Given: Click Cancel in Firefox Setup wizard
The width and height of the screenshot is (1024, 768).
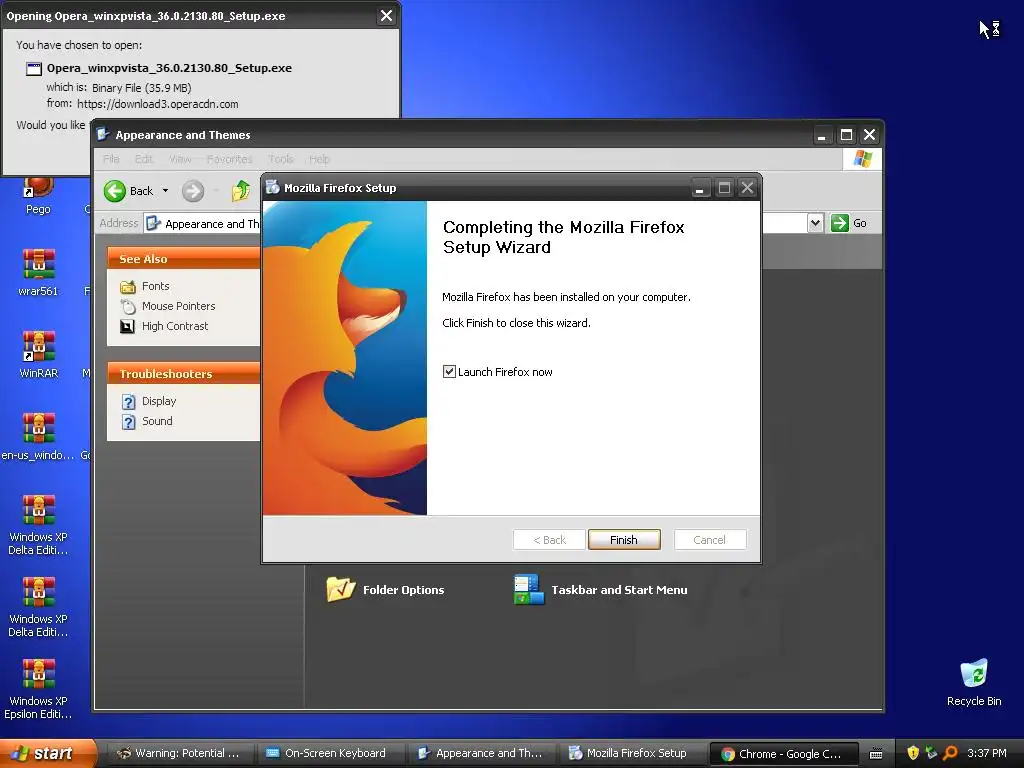Looking at the screenshot, I should (709, 539).
